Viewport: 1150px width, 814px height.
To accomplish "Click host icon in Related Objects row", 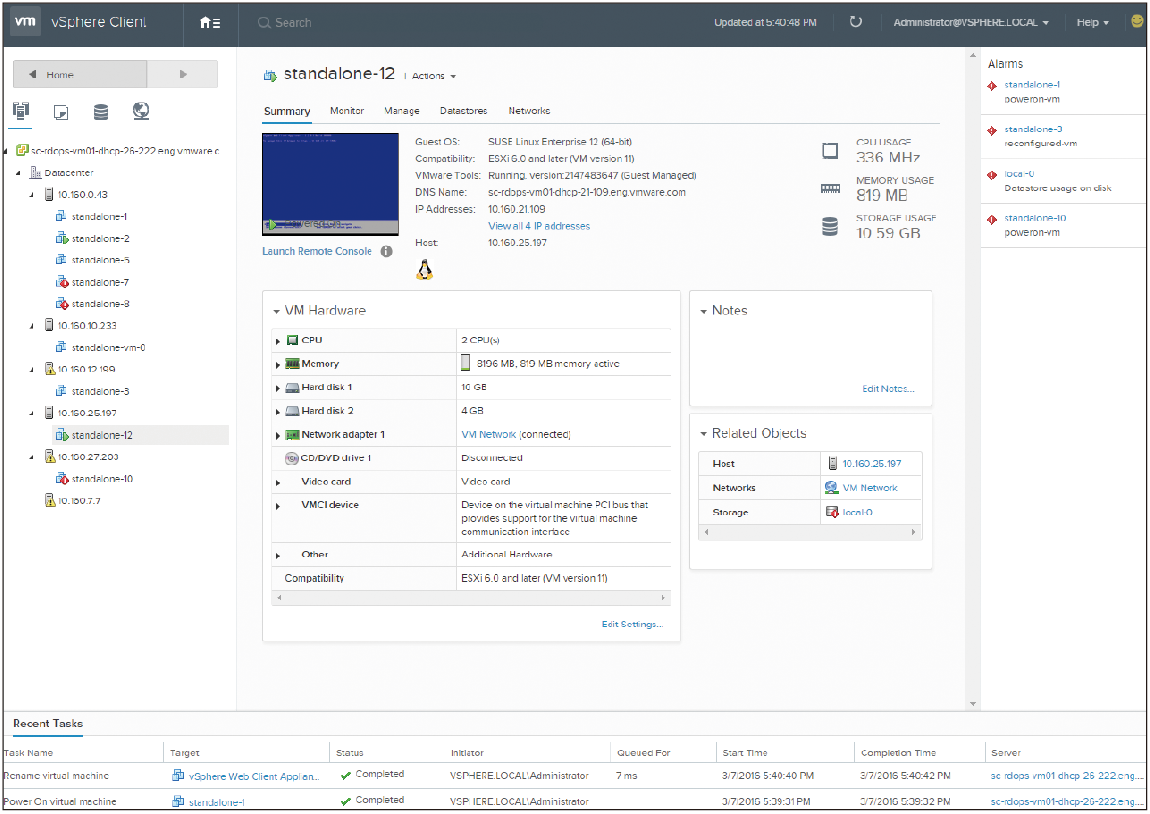I will pyautogui.click(x=832, y=463).
